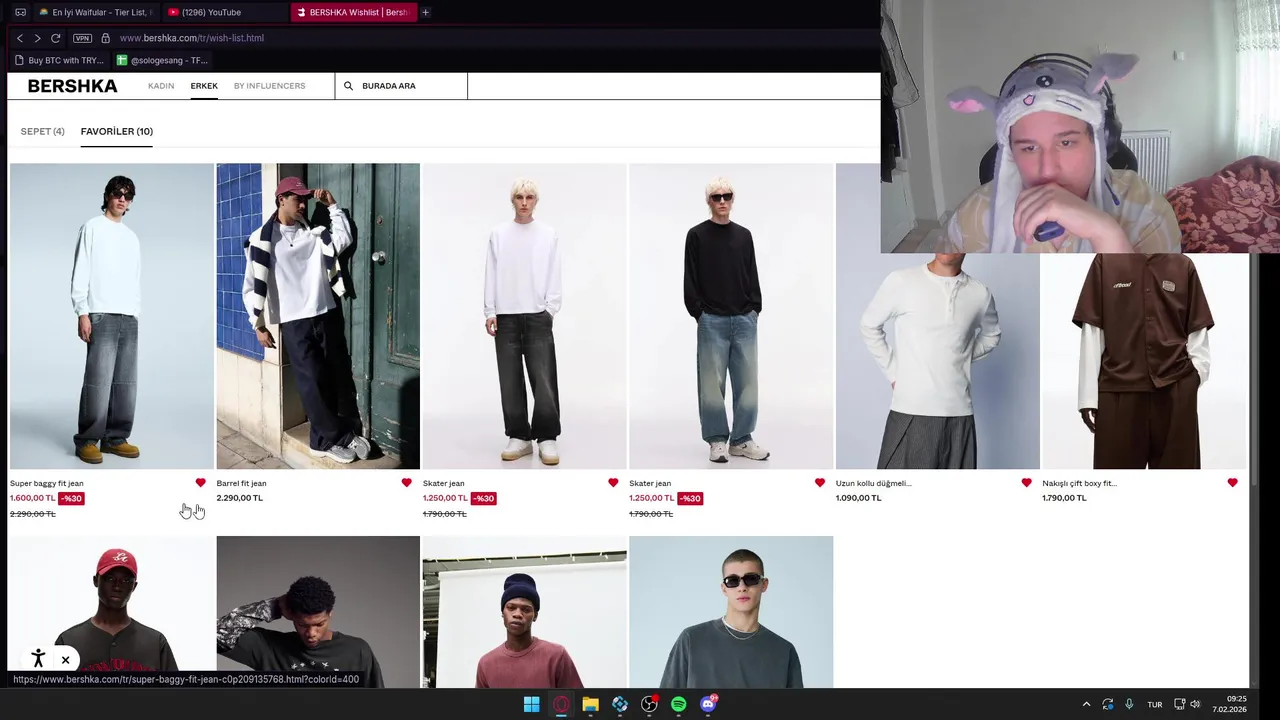This screenshot has height=720, width=1280.
Task: Select FAVORİLER (10) tab
Action: click(x=117, y=131)
